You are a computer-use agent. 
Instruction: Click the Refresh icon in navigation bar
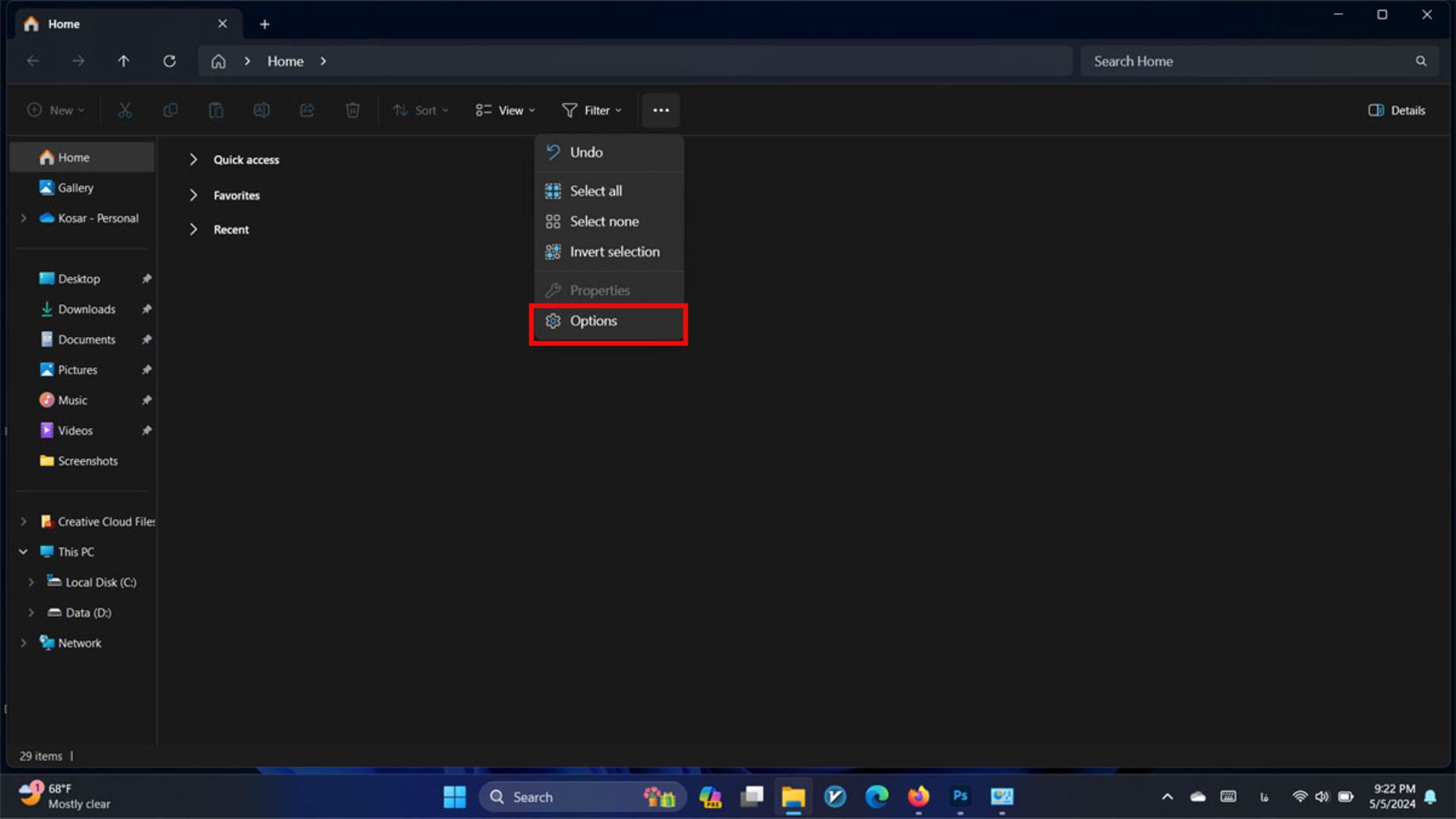click(169, 61)
